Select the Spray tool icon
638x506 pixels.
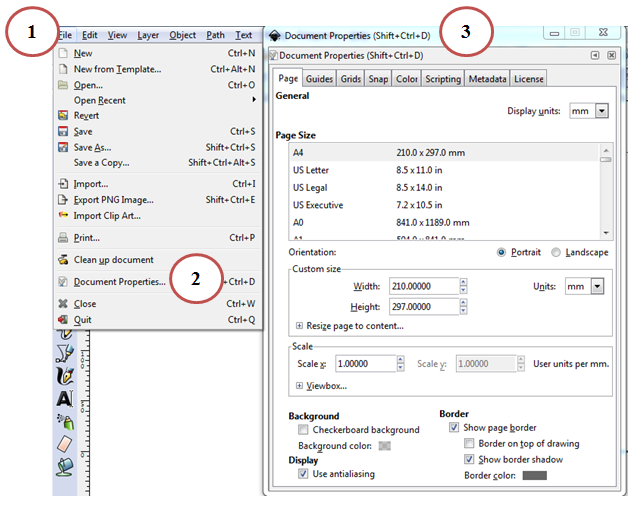66,422
